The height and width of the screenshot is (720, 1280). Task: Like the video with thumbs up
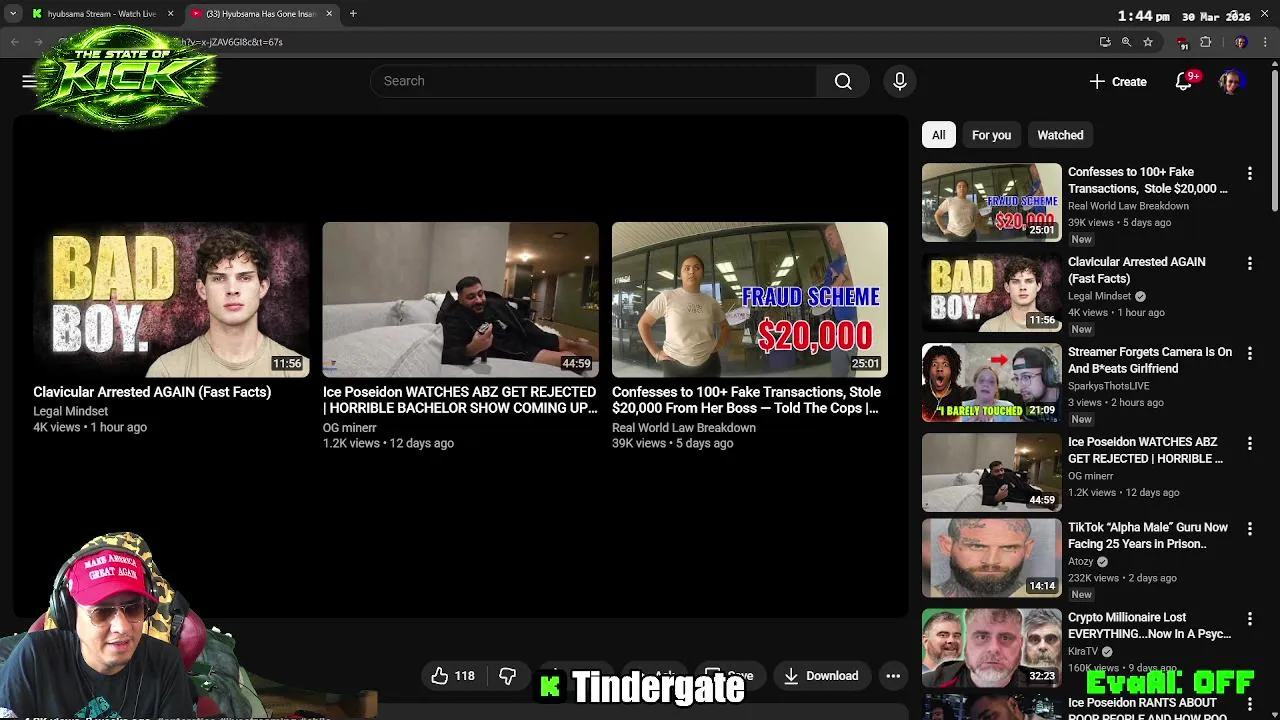click(x=440, y=676)
